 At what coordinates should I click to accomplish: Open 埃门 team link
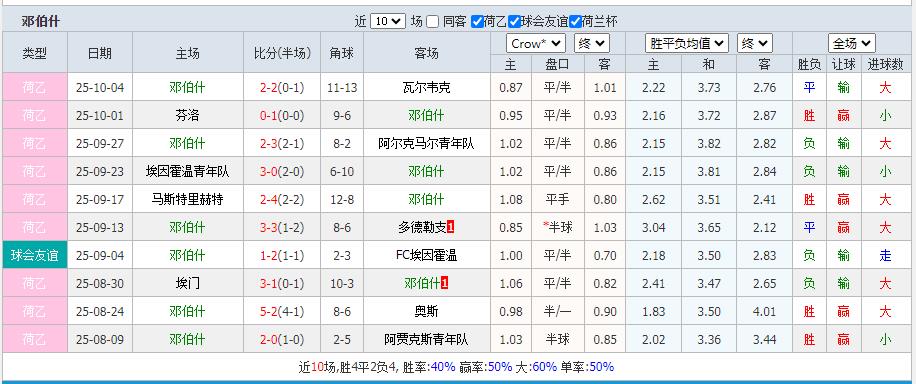[x=188, y=284]
